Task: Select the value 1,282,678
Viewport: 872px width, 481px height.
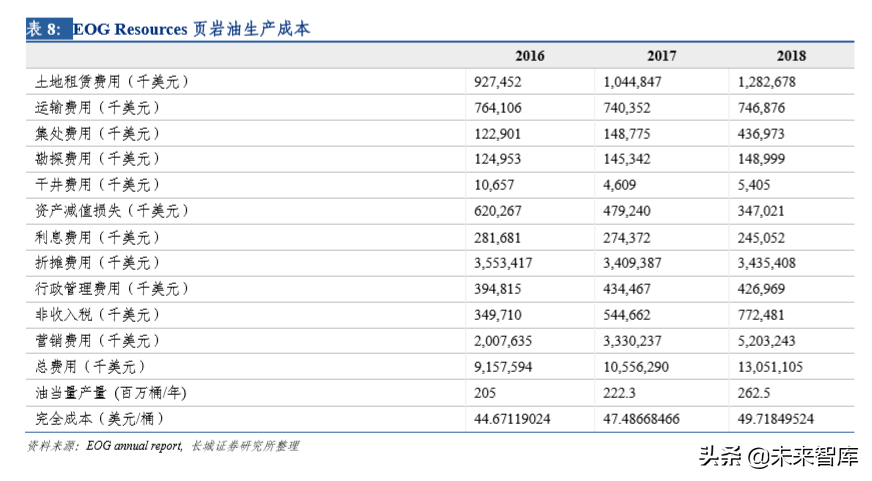Action: click(766, 82)
